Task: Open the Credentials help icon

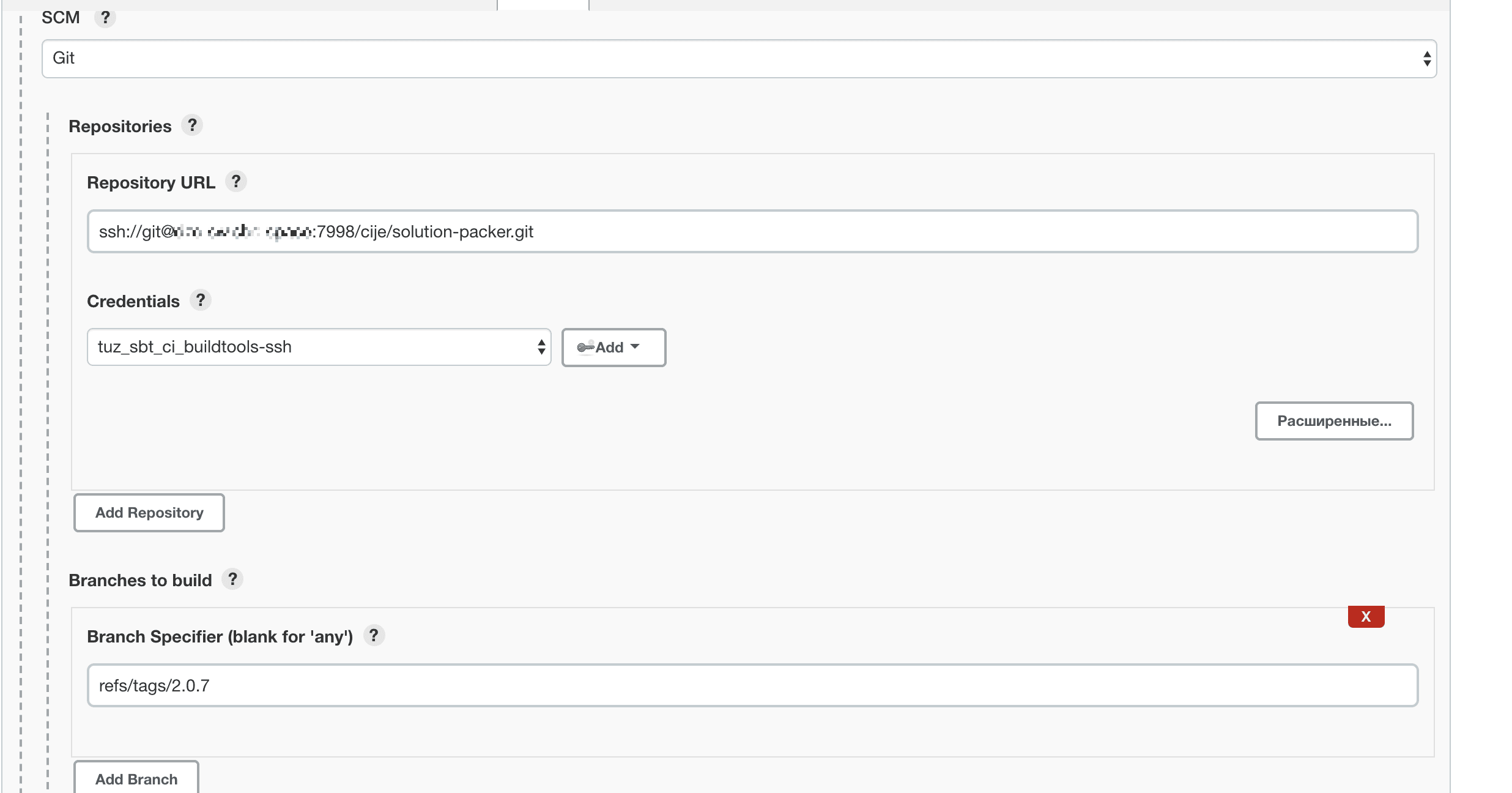Action: pyautogui.click(x=200, y=300)
